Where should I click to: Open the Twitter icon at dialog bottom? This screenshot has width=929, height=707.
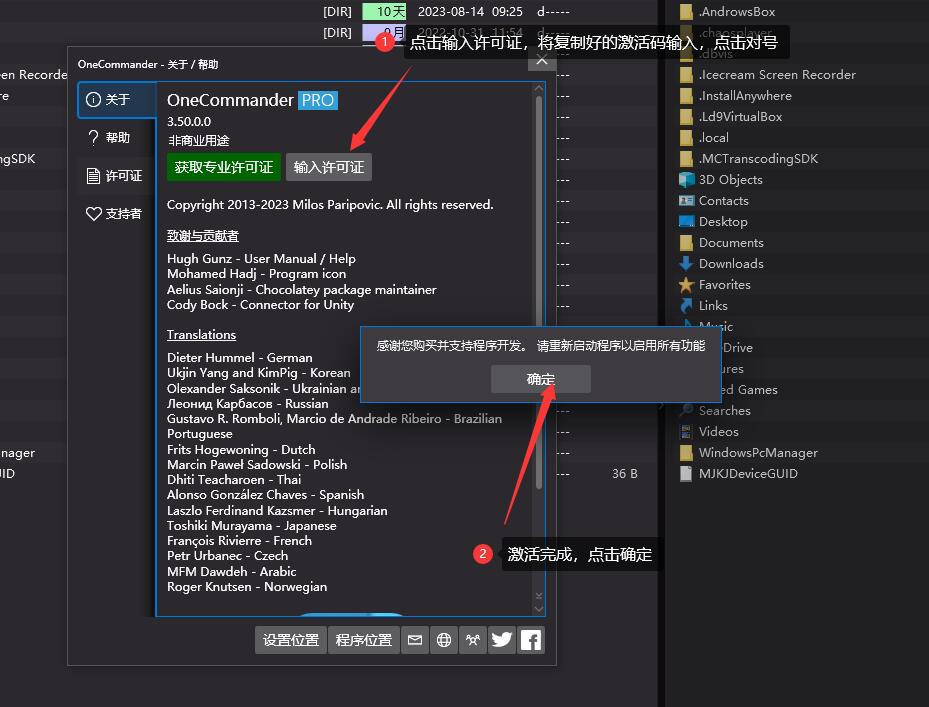click(x=501, y=639)
